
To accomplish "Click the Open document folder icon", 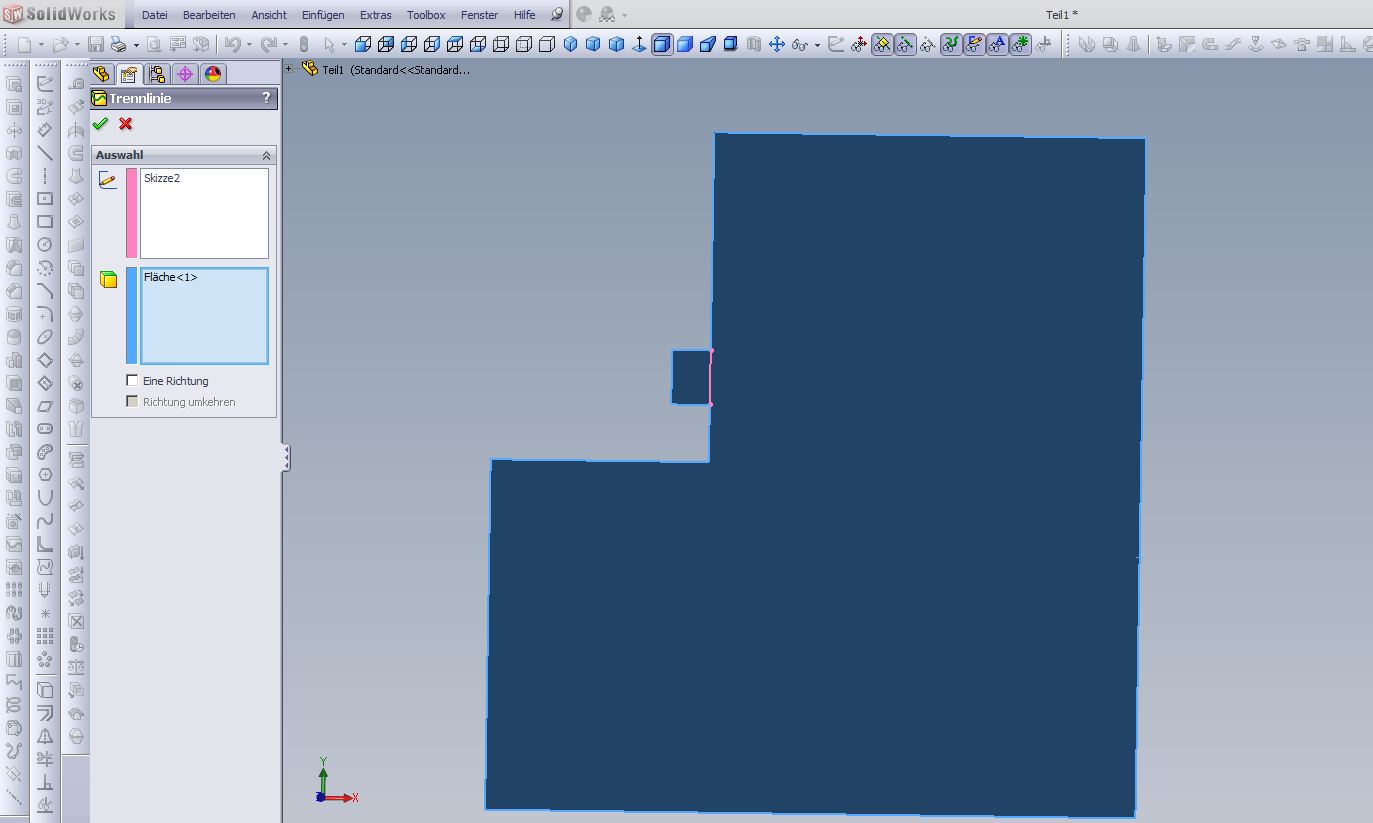I will (x=60, y=44).
